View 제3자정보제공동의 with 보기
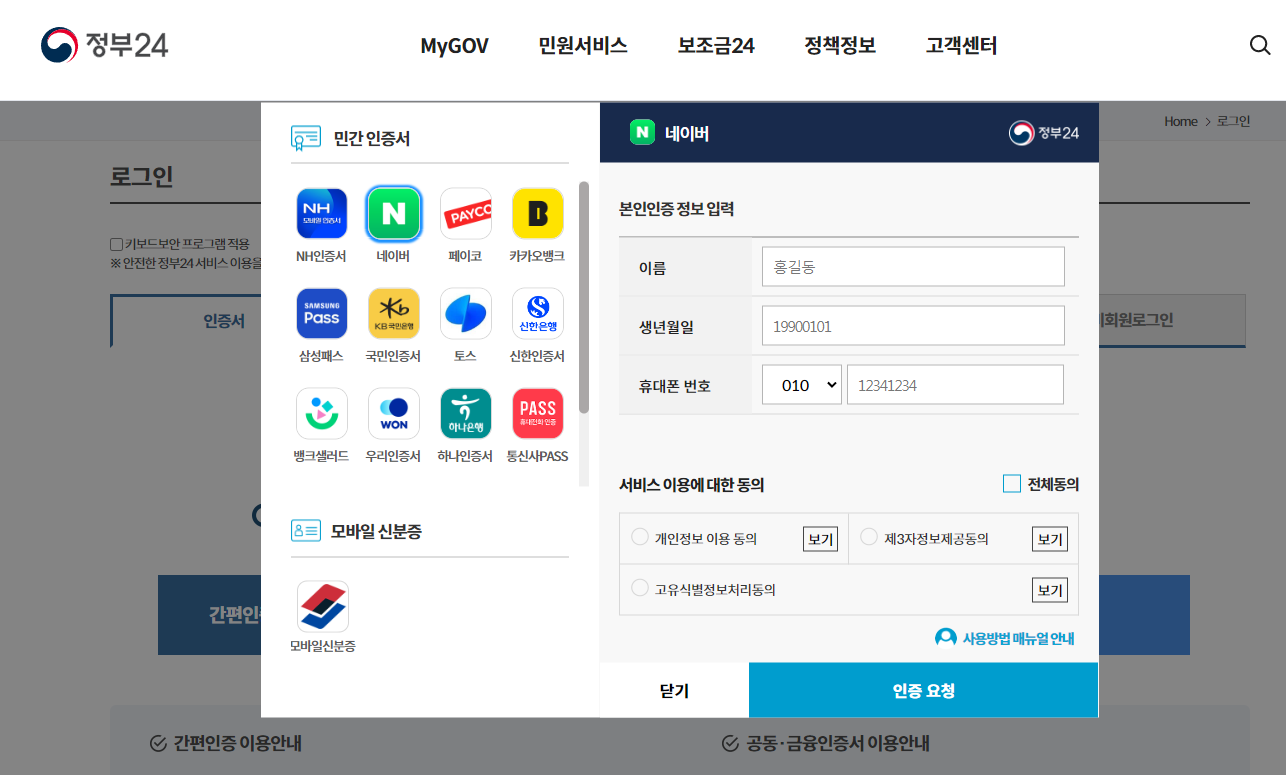Screen dimensions: 1286x775 1050,539
